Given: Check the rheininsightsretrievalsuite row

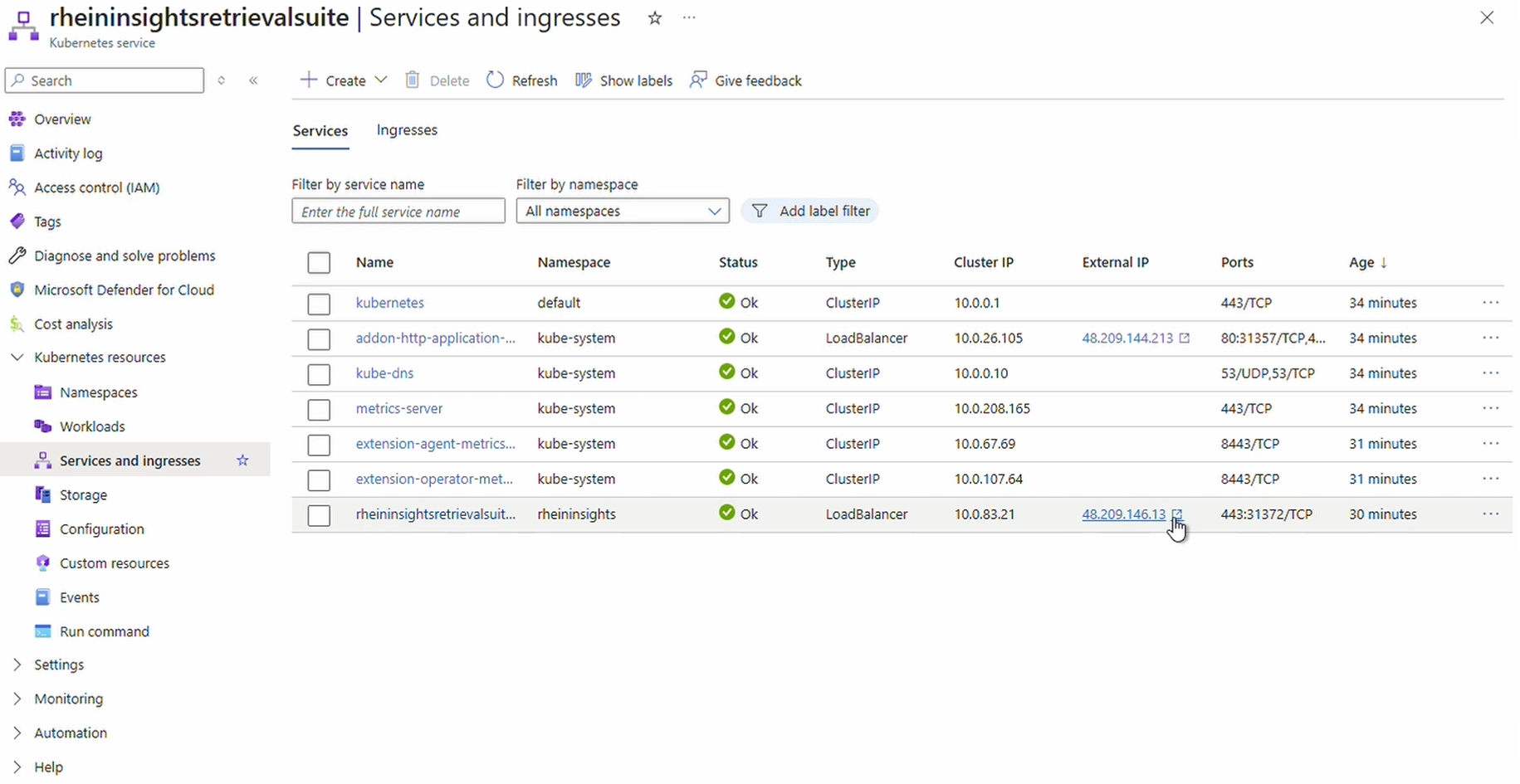Looking at the screenshot, I should click(319, 515).
